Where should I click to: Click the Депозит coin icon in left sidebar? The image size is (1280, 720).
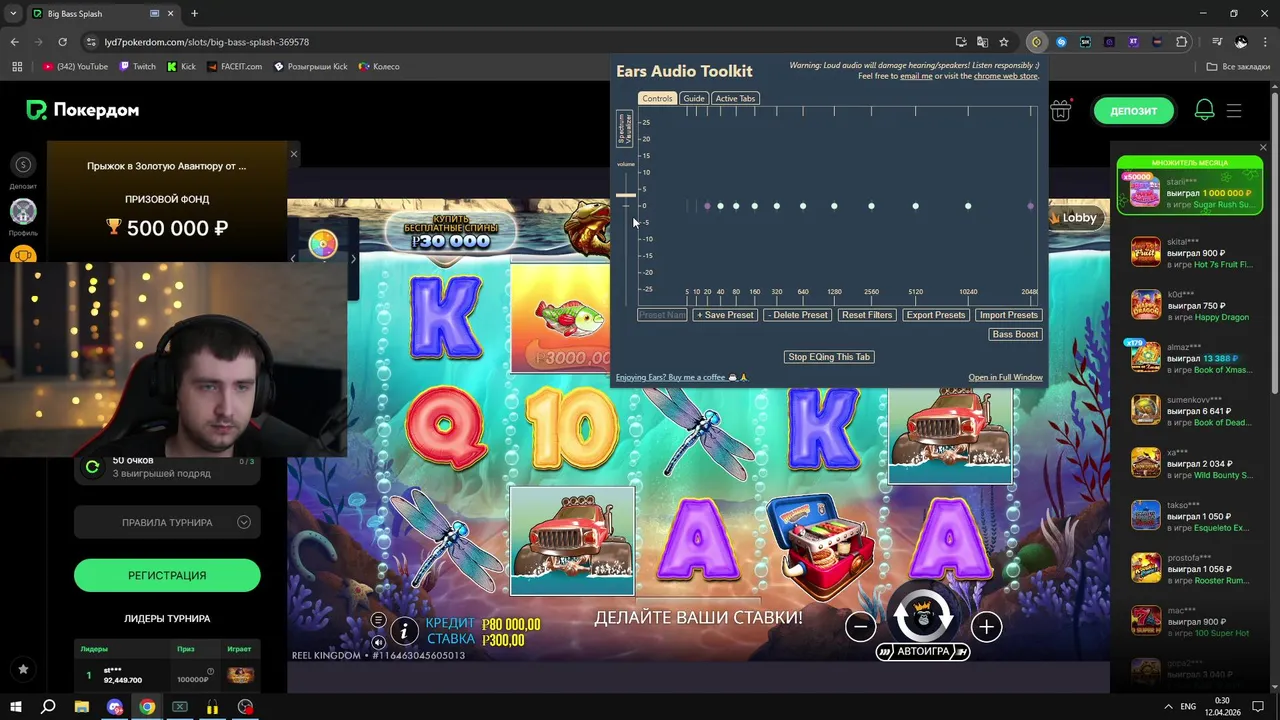pyautogui.click(x=23, y=165)
